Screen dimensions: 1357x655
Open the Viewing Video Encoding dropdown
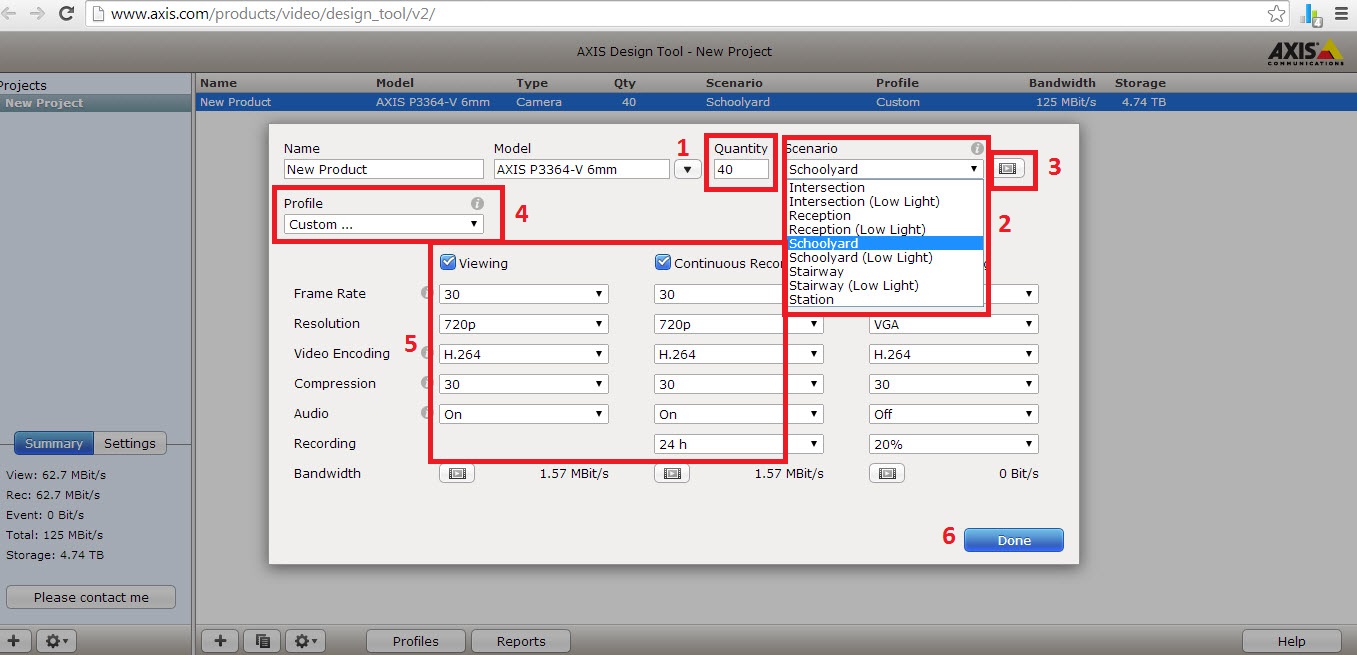(x=524, y=354)
